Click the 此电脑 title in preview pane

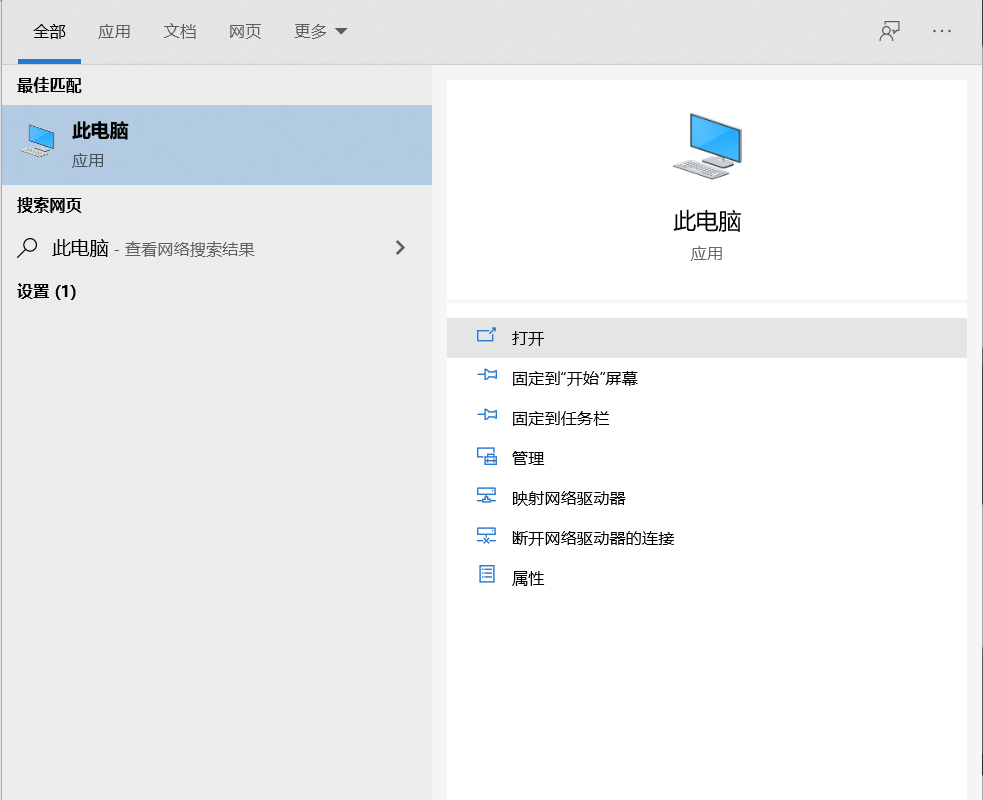pyautogui.click(x=707, y=221)
